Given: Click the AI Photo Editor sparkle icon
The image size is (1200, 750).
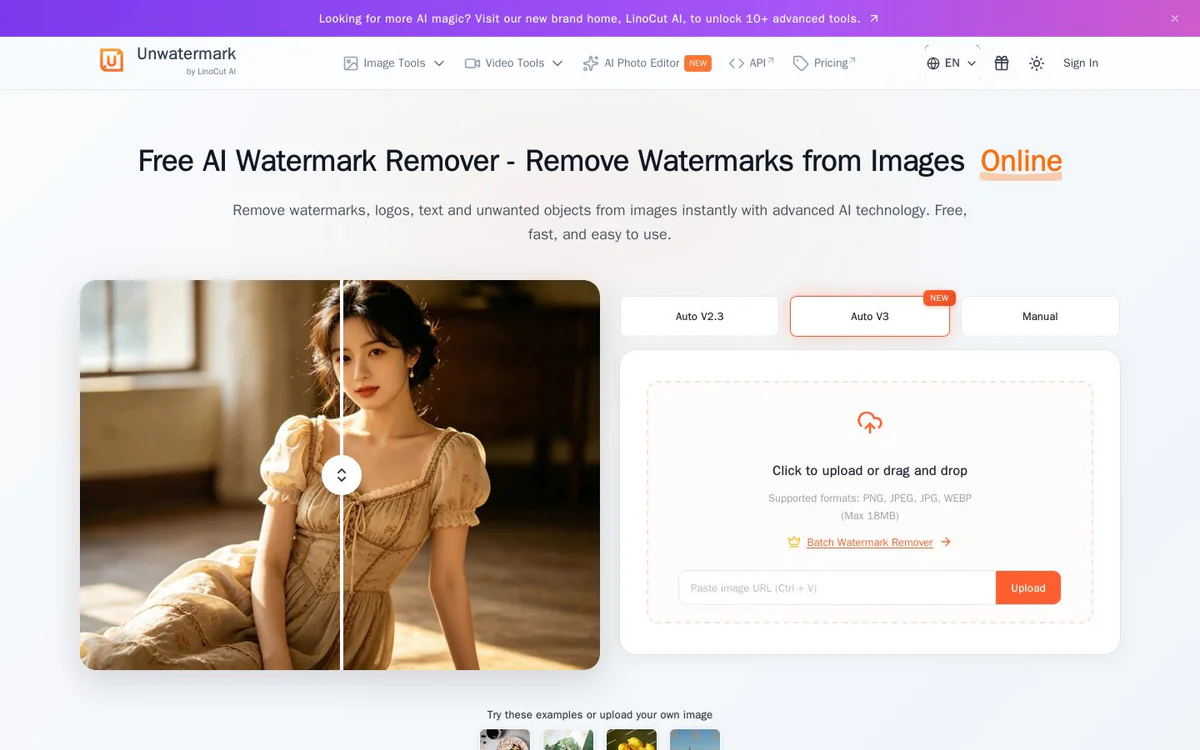Looking at the screenshot, I should click(x=591, y=63).
